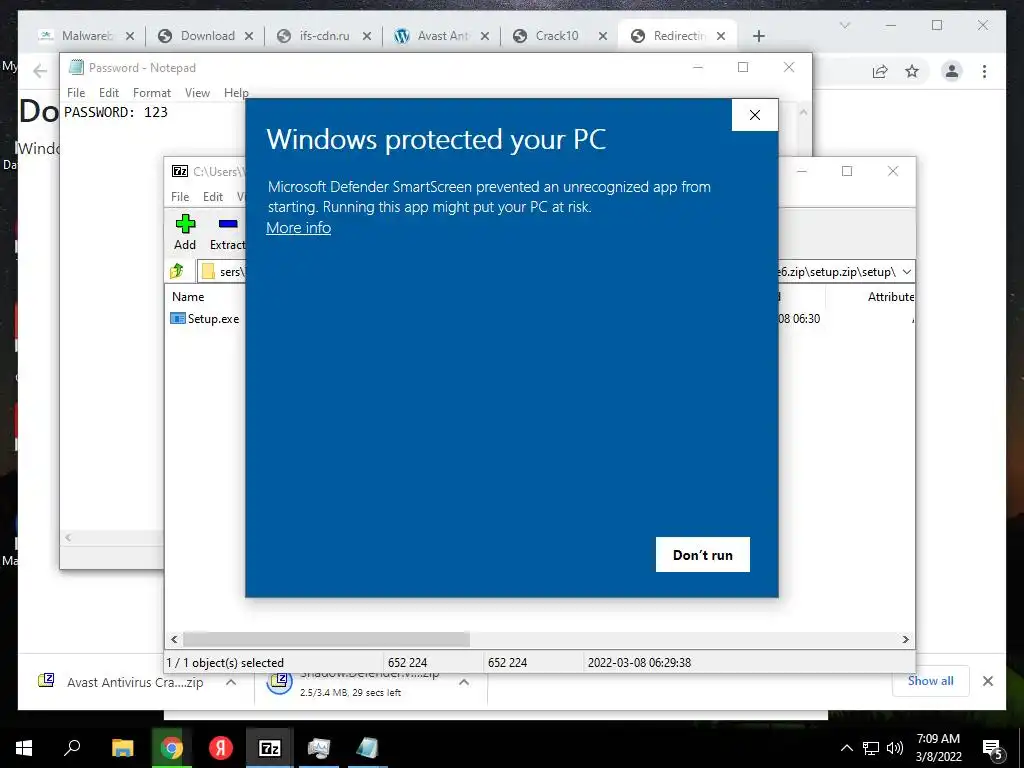Screen dimensions: 1024x768
Task: Click the Don't run button
Action: click(703, 554)
